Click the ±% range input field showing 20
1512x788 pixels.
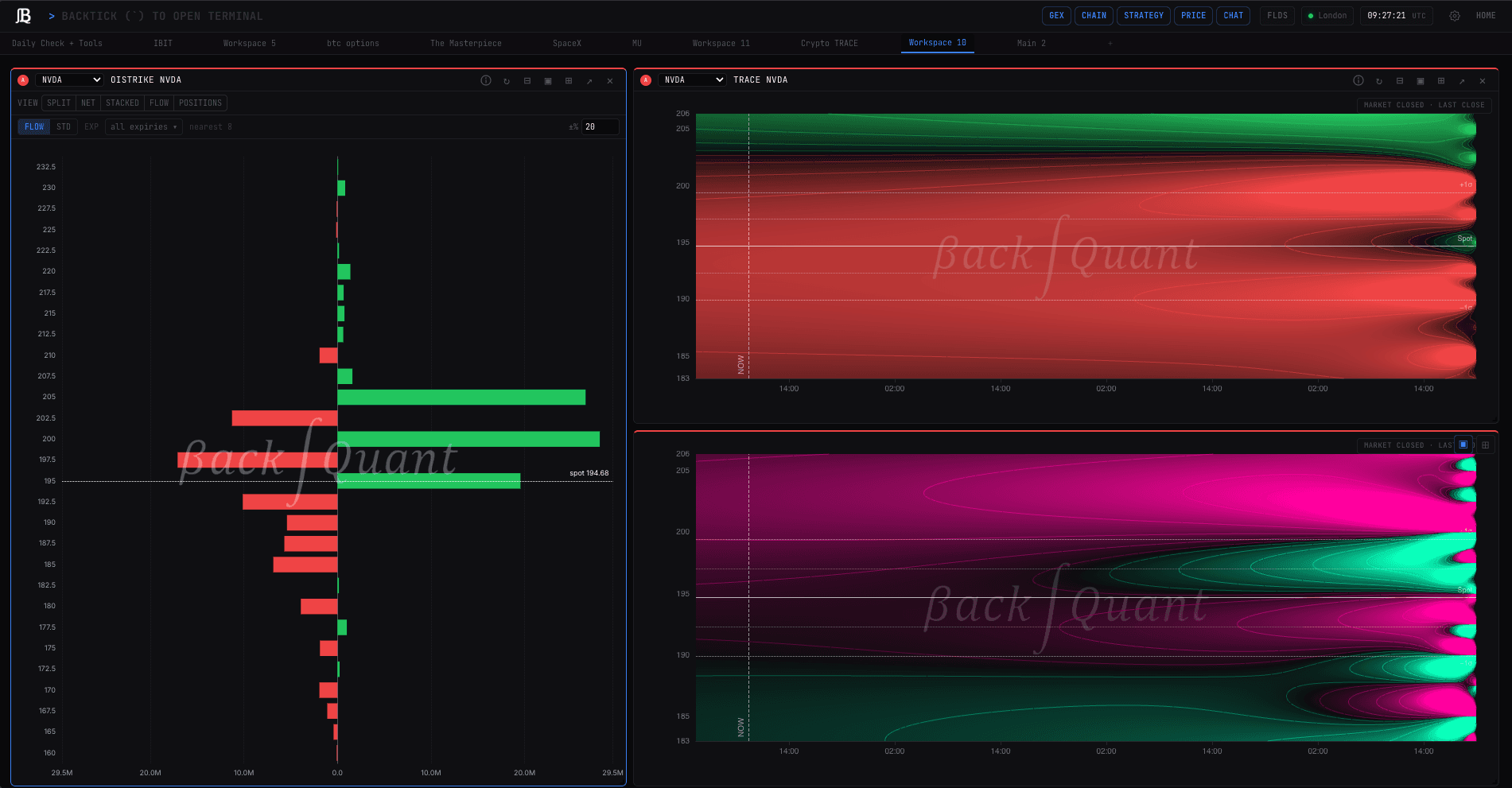(x=600, y=127)
